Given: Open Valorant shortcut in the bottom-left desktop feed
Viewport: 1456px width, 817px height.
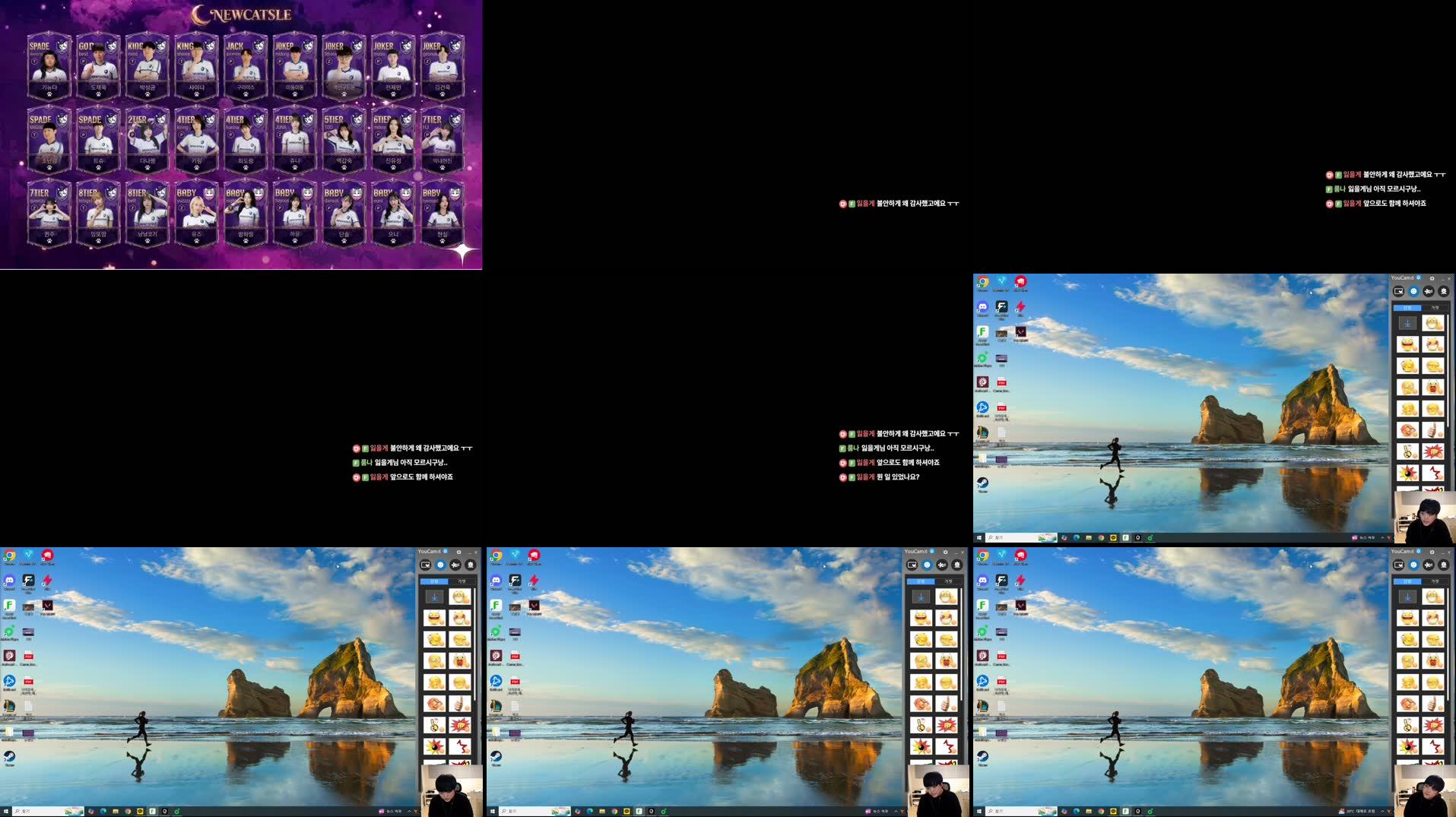Looking at the screenshot, I should 47,606.
